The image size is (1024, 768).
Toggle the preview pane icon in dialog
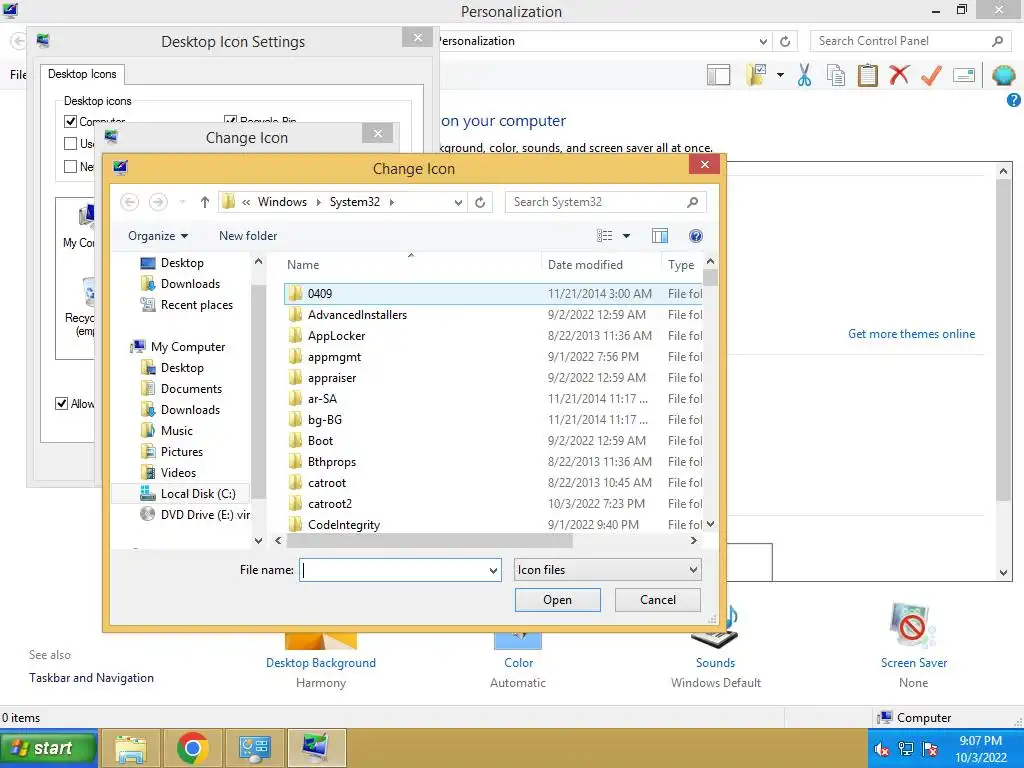pos(660,236)
